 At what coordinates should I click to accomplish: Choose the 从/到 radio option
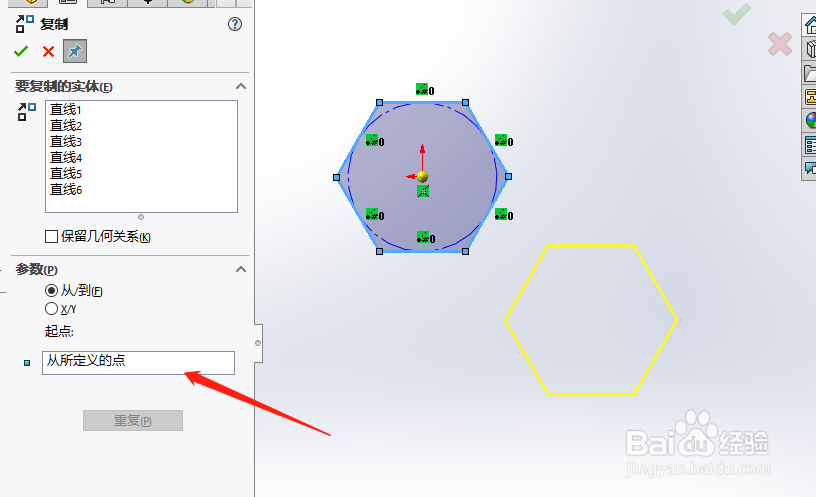pos(51,290)
